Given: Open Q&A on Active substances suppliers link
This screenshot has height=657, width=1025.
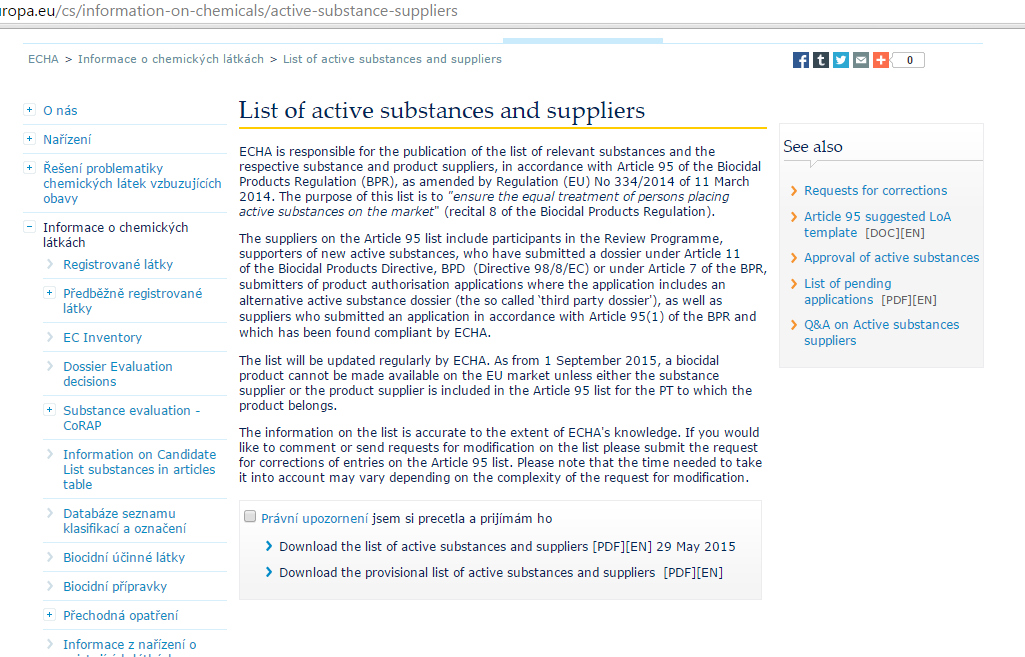Looking at the screenshot, I should [882, 332].
